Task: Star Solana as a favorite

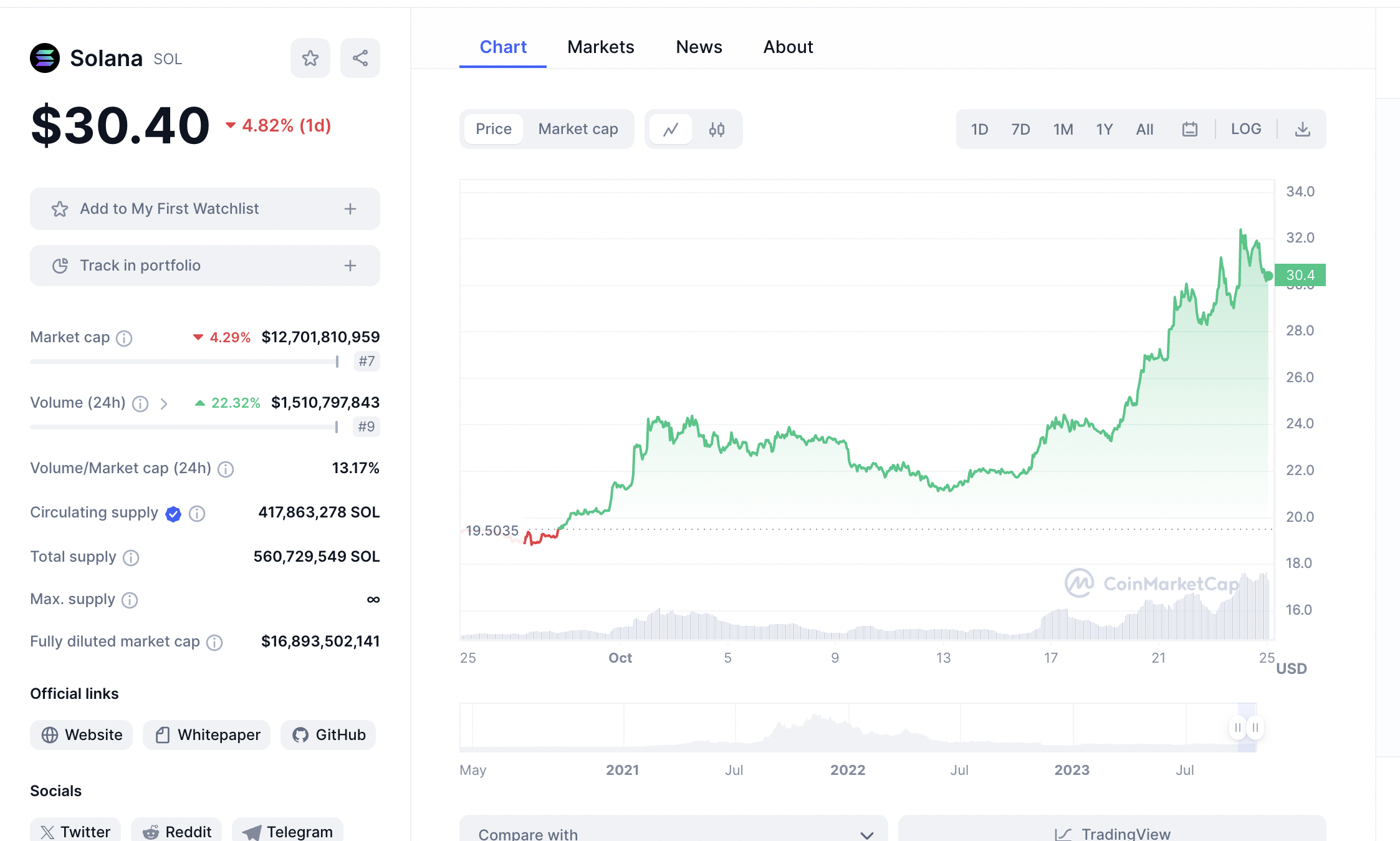Action: 310,58
